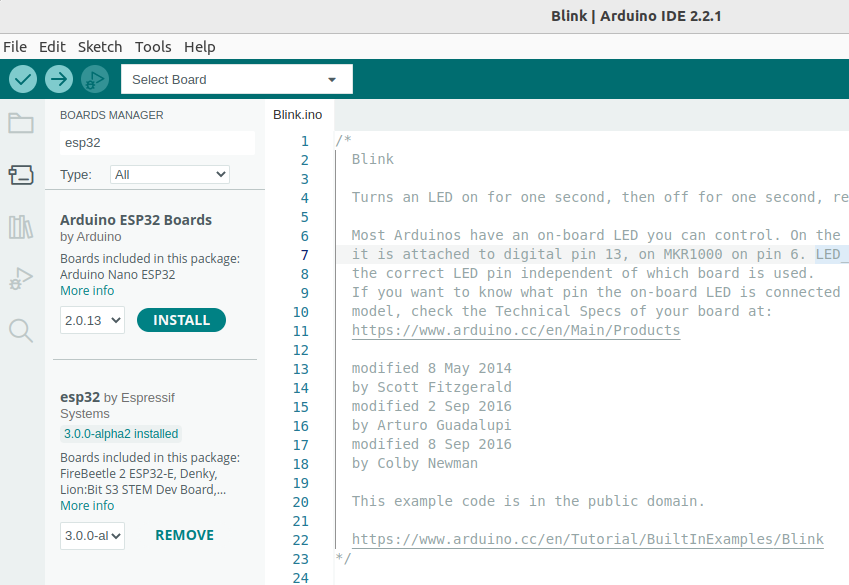
Task: Click the word 'Blink' on editor line 2
Action: pos(373,159)
